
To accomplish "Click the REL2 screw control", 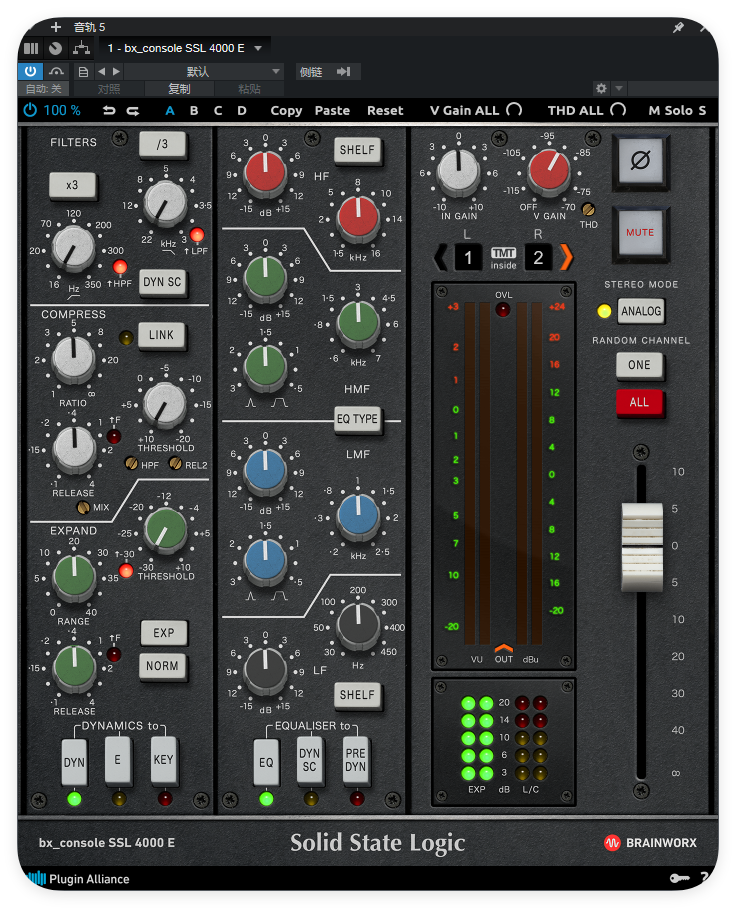I will click(x=175, y=463).
